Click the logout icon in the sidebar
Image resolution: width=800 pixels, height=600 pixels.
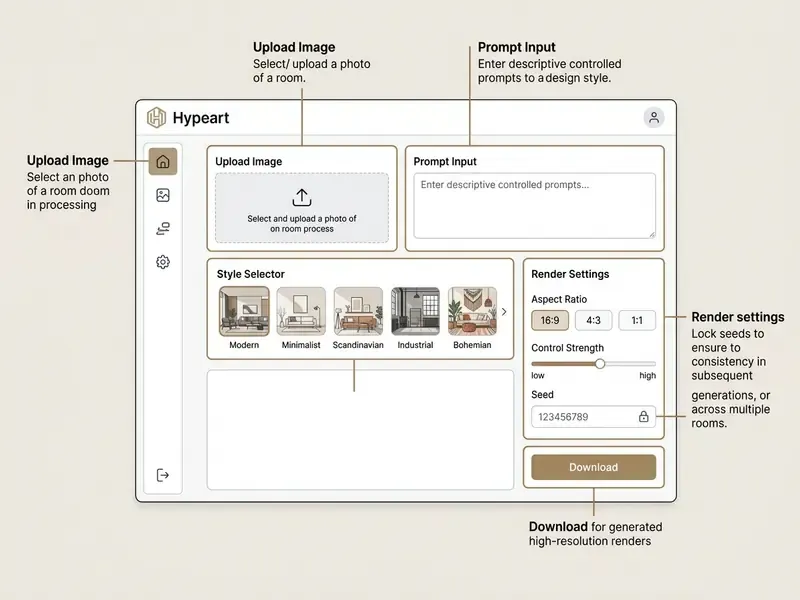163,475
